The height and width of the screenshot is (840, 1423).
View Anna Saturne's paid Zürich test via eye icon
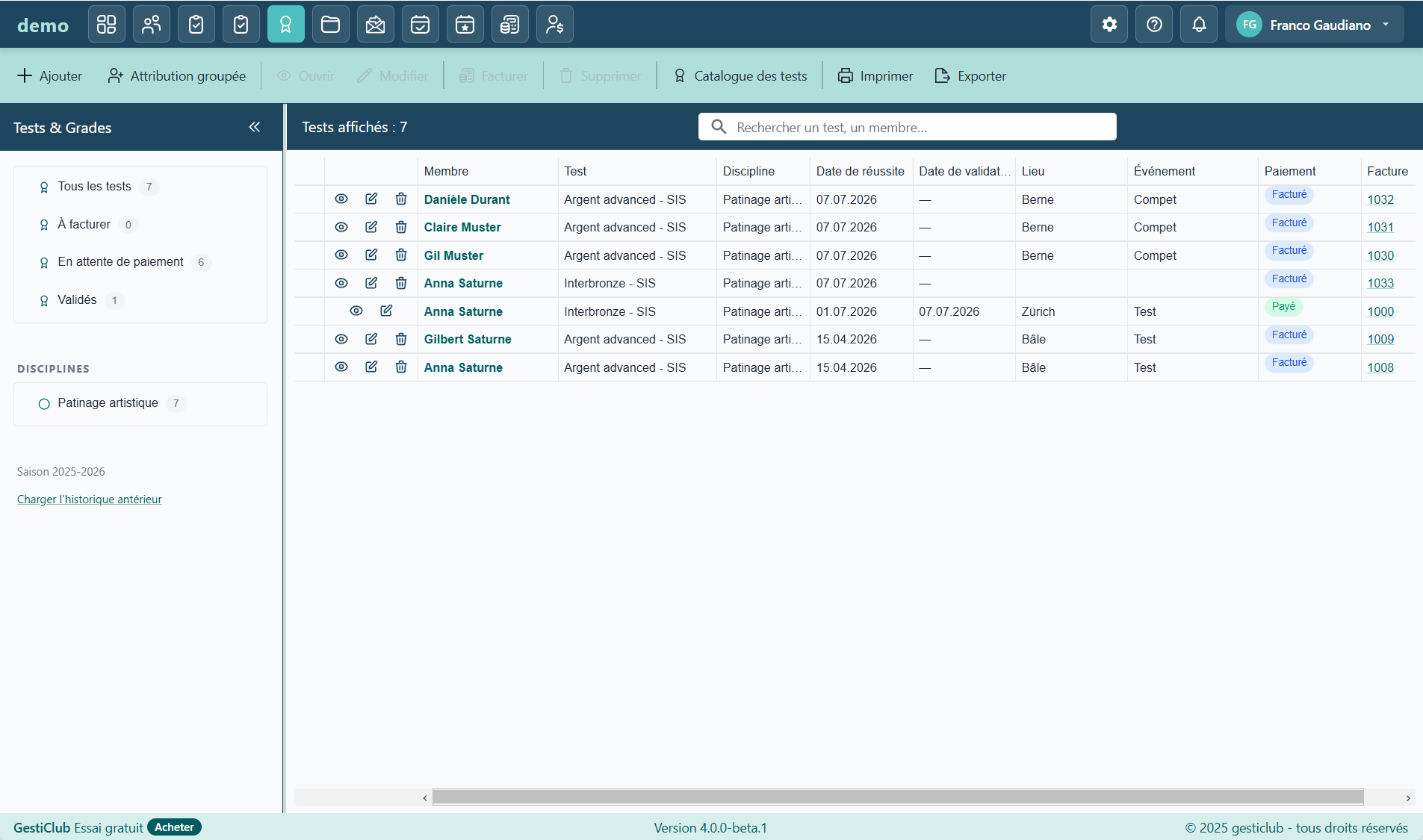tap(356, 311)
